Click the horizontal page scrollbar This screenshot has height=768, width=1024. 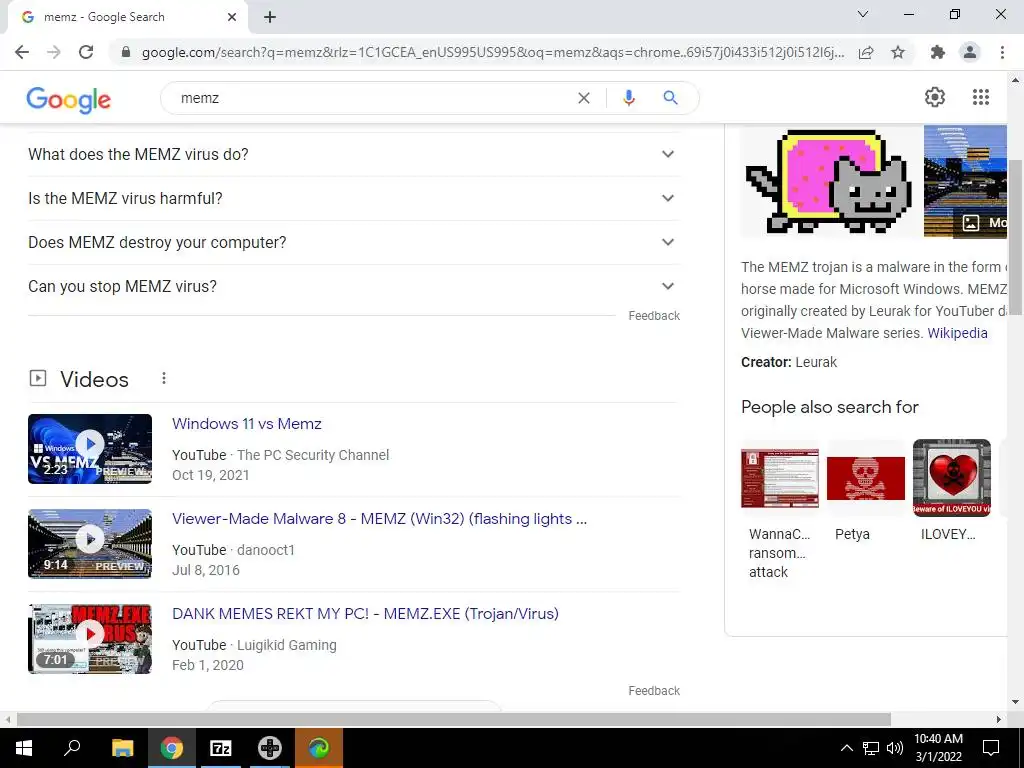[x=454, y=719]
